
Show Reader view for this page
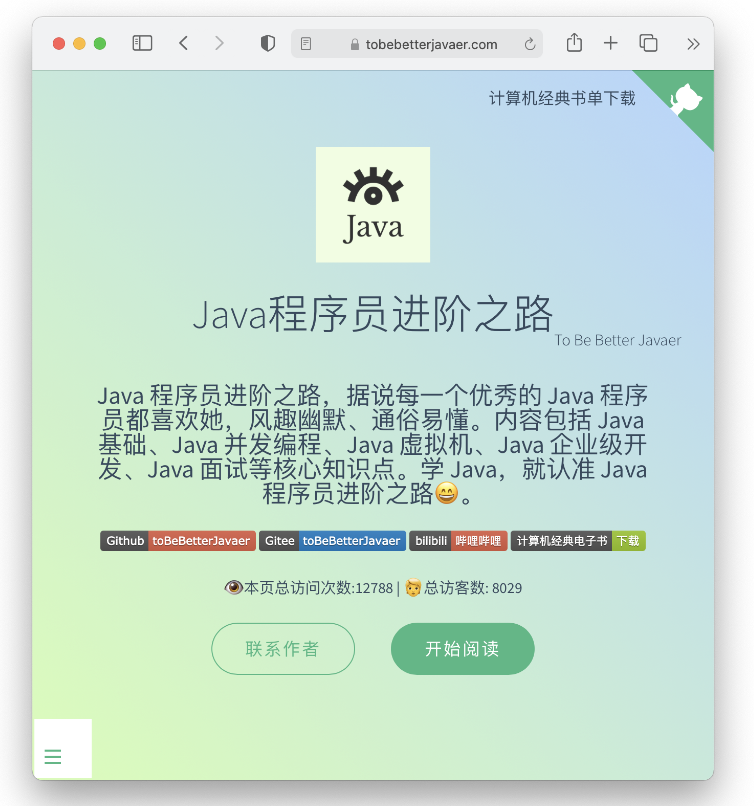306,44
